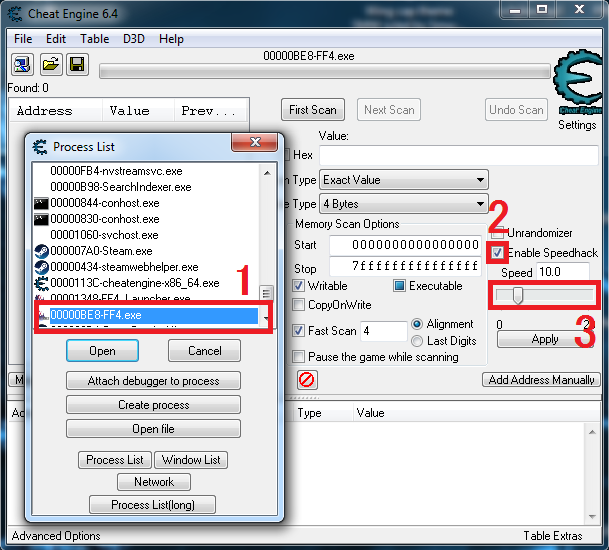The width and height of the screenshot is (609, 550).
Task: Open the process selector computer icon
Action: 22,64
